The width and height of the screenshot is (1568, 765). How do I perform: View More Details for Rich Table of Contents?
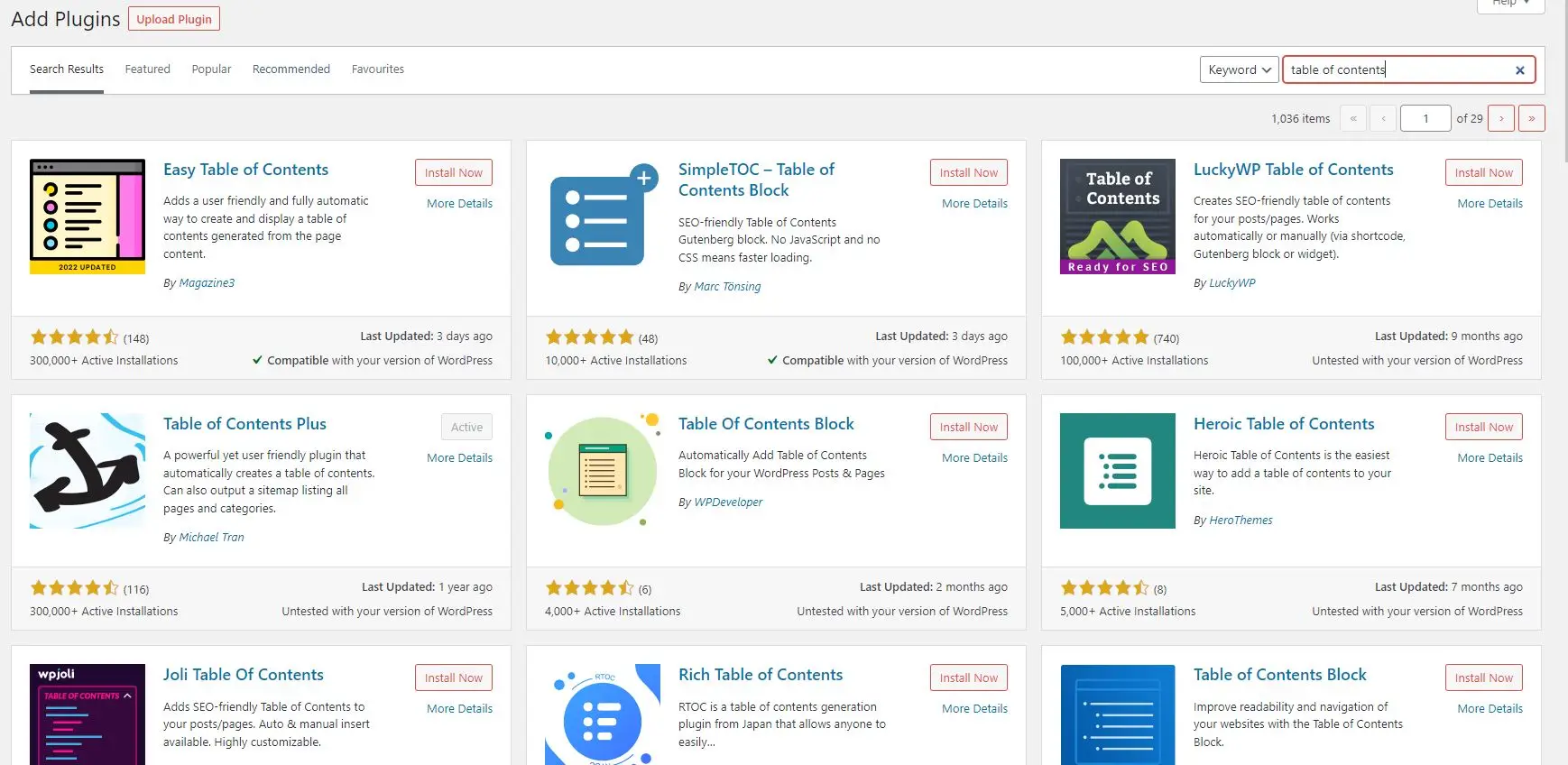975,709
